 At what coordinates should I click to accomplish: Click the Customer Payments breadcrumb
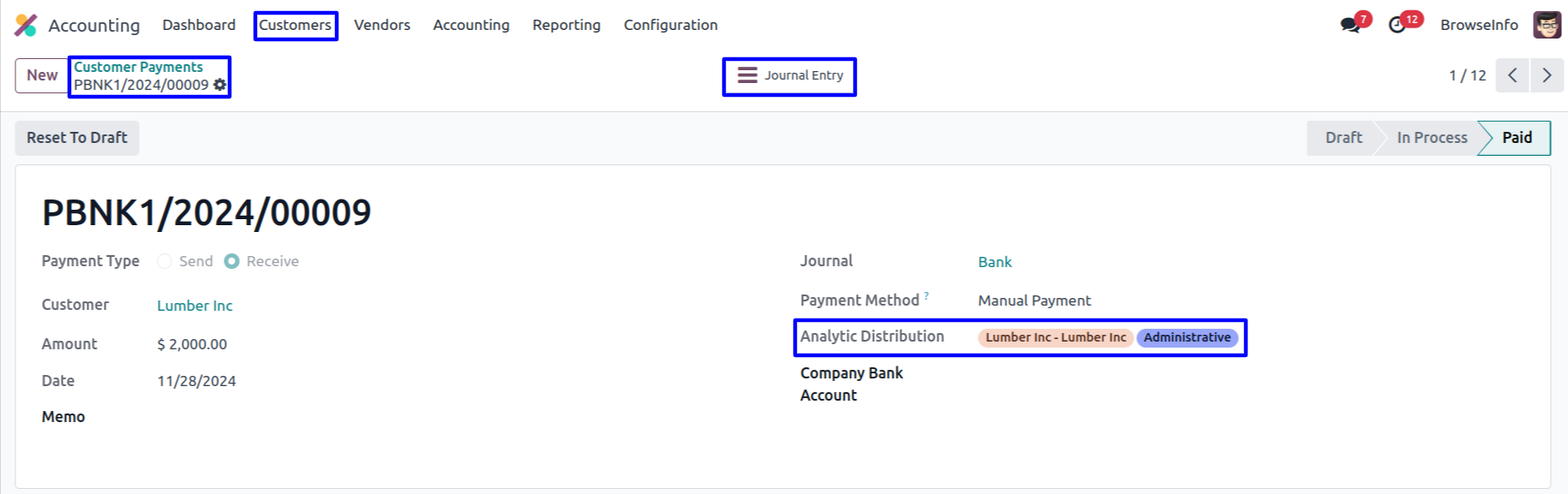click(138, 67)
